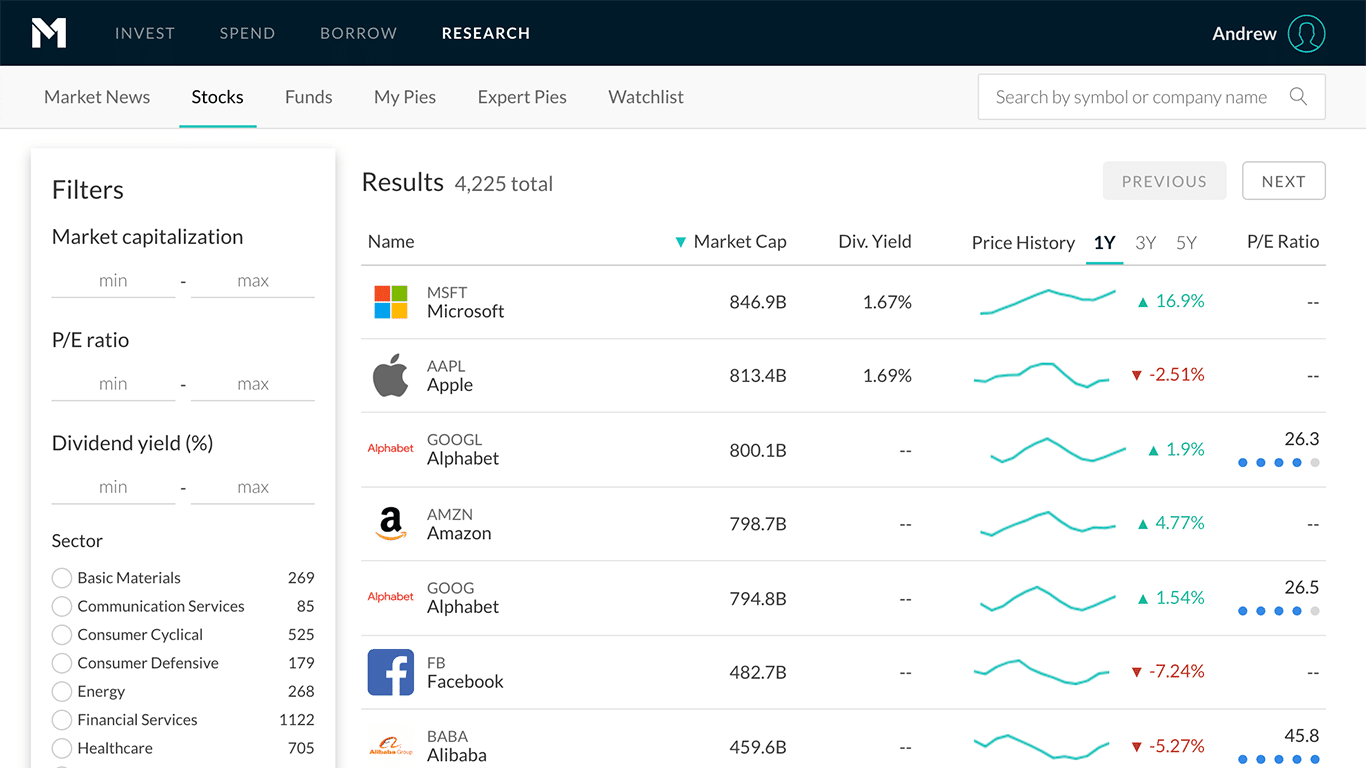The width and height of the screenshot is (1366, 768).
Task: Click the M1 logo icon
Action: pos(49,33)
